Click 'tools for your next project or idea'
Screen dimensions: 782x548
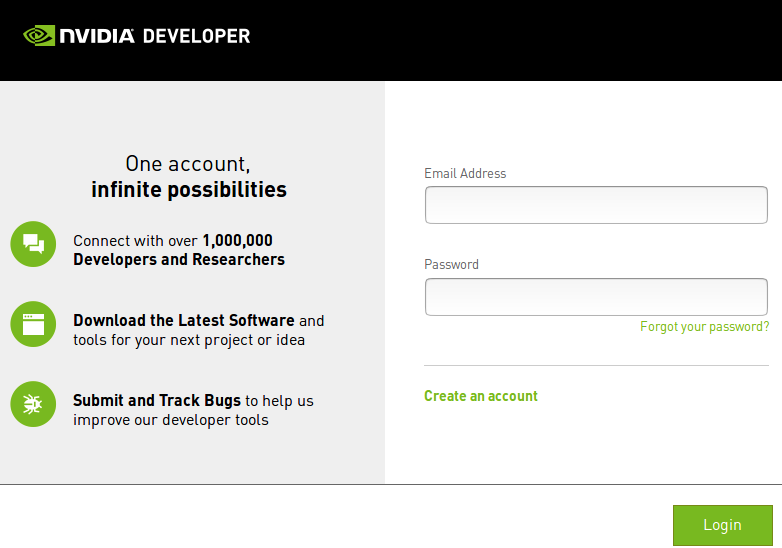click(x=189, y=340)
